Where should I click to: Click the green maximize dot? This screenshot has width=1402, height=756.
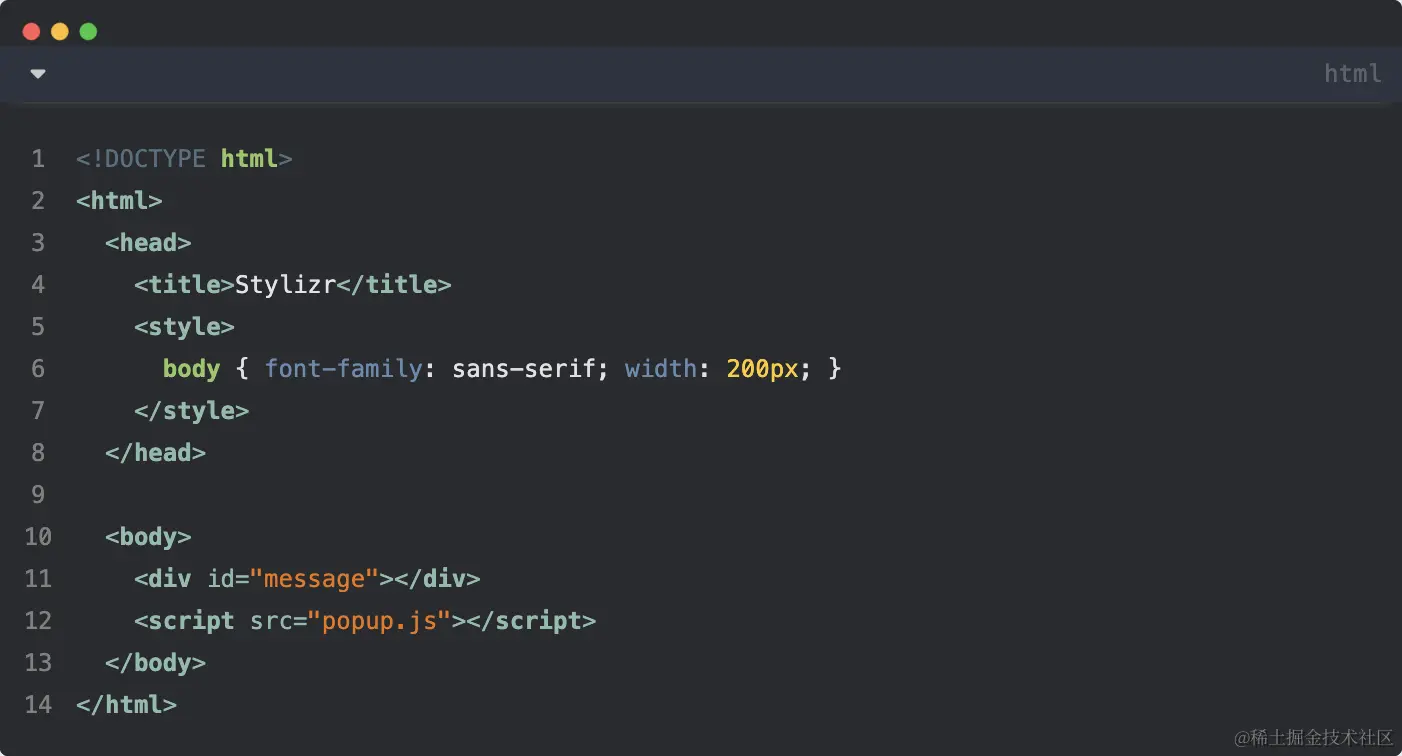tap(88, 31)
